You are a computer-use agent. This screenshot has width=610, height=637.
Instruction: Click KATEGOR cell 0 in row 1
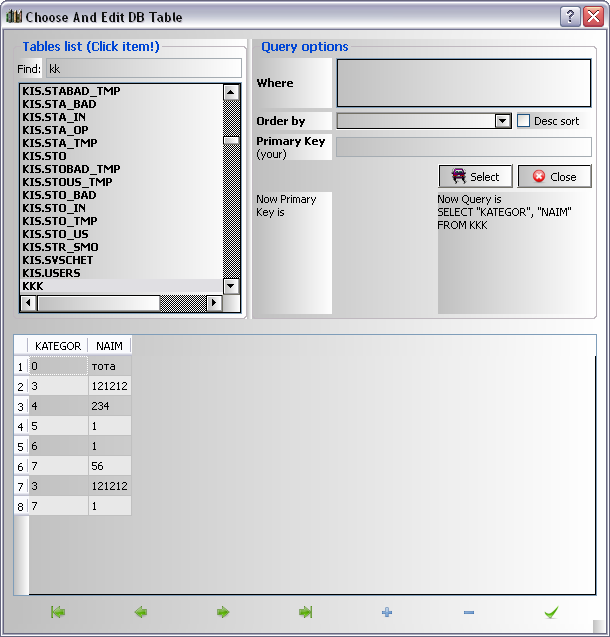(58, 366)
